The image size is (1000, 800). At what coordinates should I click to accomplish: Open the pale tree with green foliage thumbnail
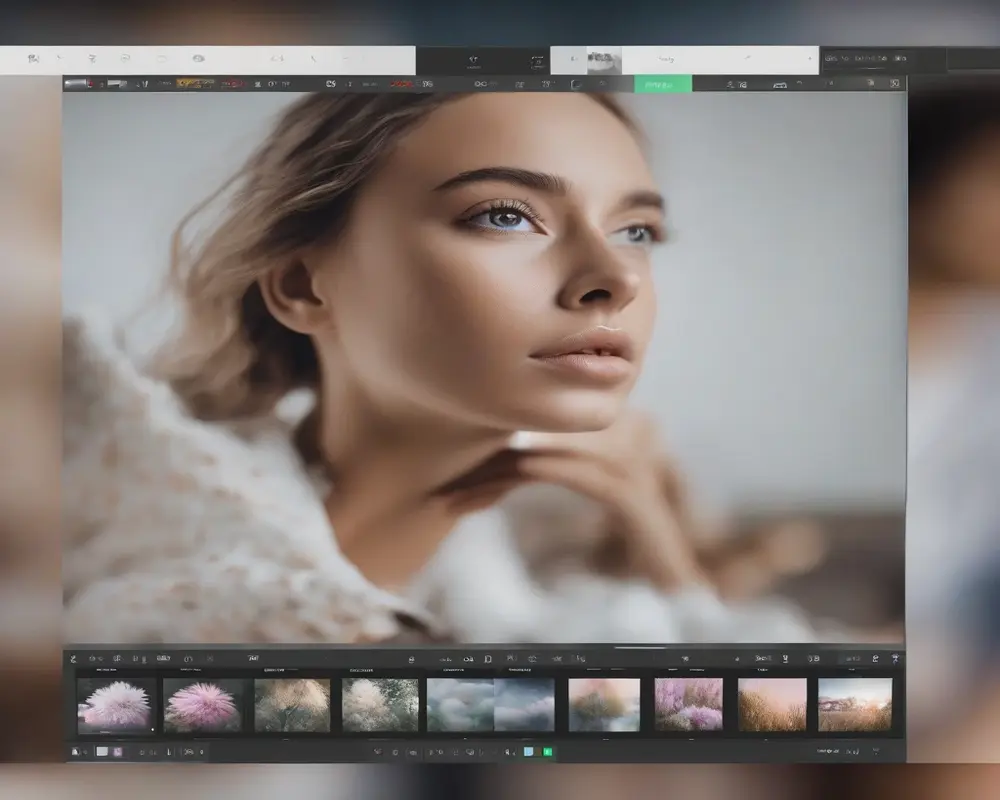(380, 705)
